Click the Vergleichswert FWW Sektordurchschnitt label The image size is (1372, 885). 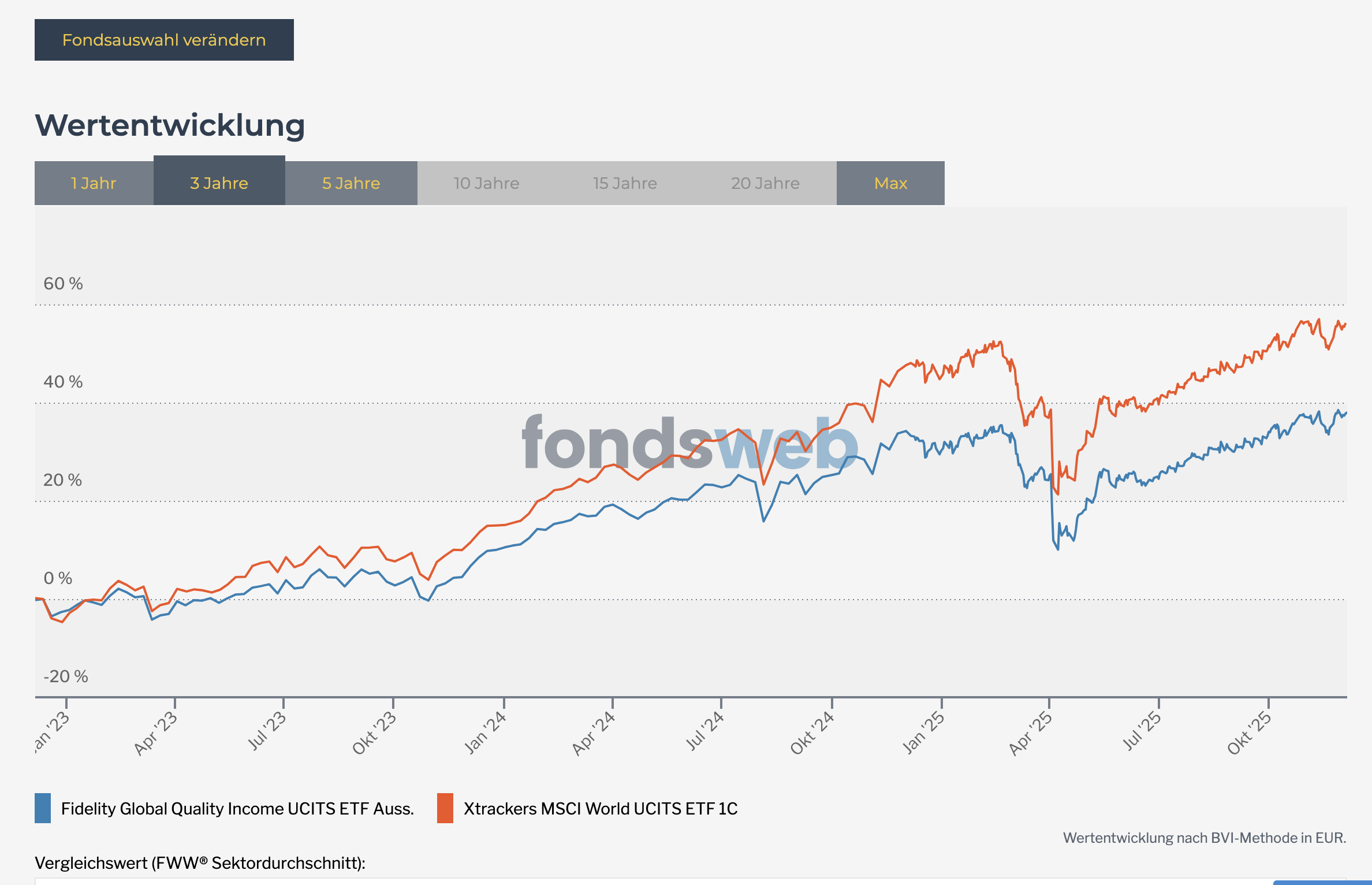coord(200,863)
